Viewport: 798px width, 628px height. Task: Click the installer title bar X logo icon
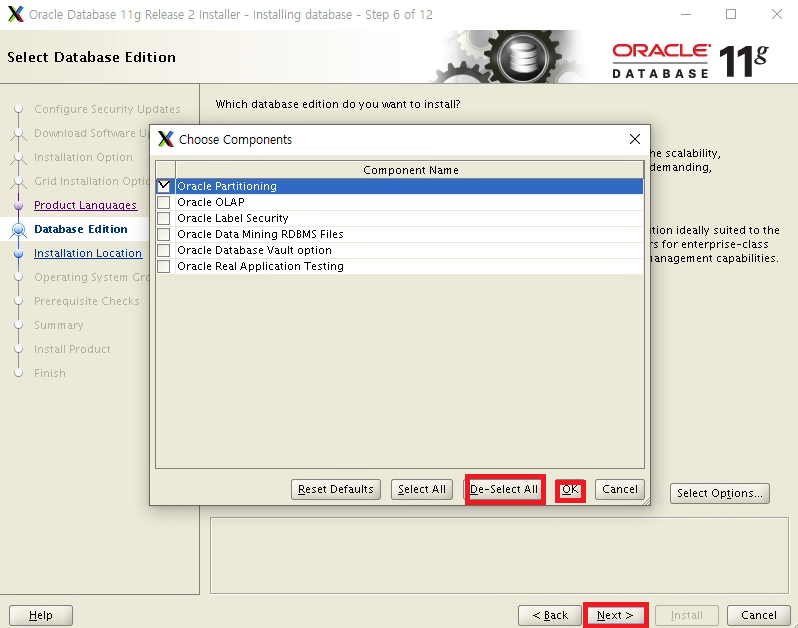pyautogui.click(x=16, y=14)
